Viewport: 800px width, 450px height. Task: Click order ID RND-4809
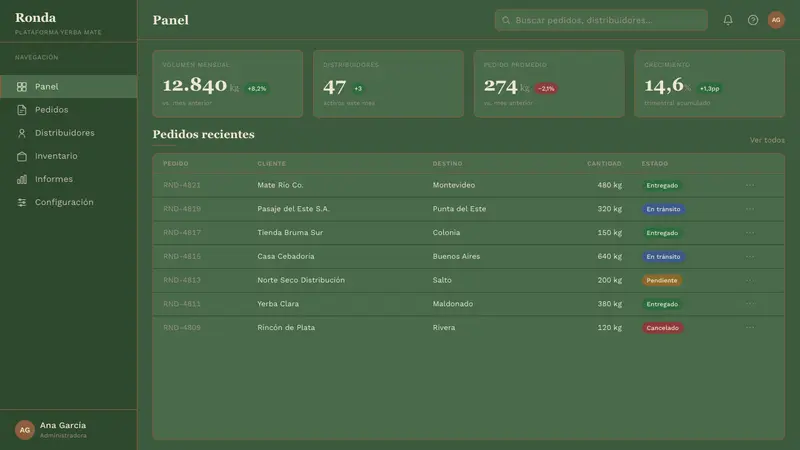(x=182, y=328)
